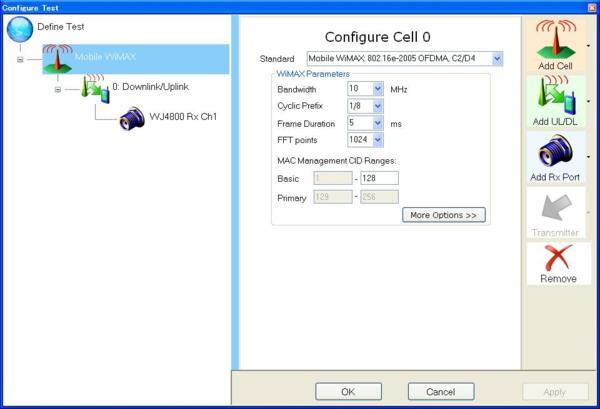Open the FFT points dropdown

point(378,140)
